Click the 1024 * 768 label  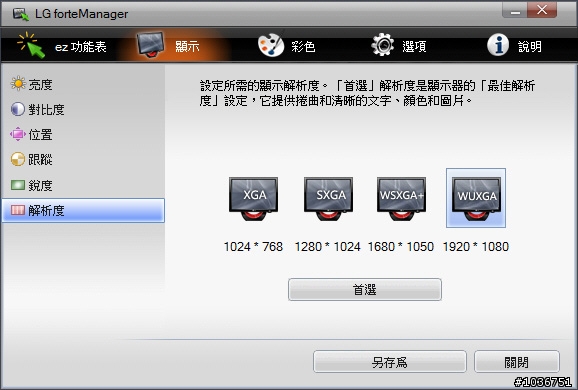point(253,247)
